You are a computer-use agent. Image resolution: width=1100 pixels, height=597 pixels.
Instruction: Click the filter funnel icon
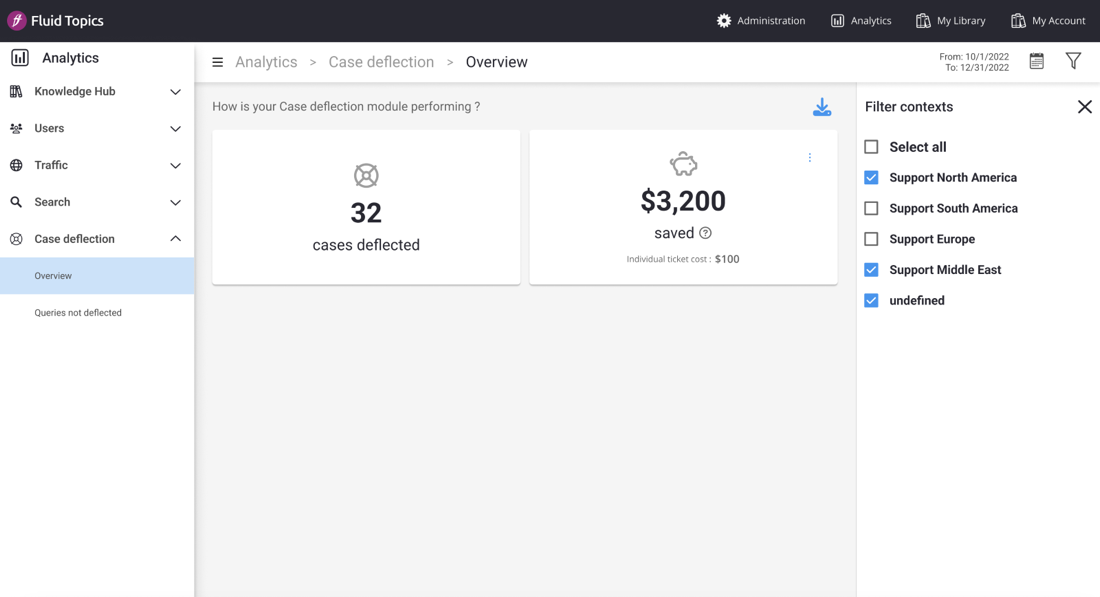[x=1073, y=62]
